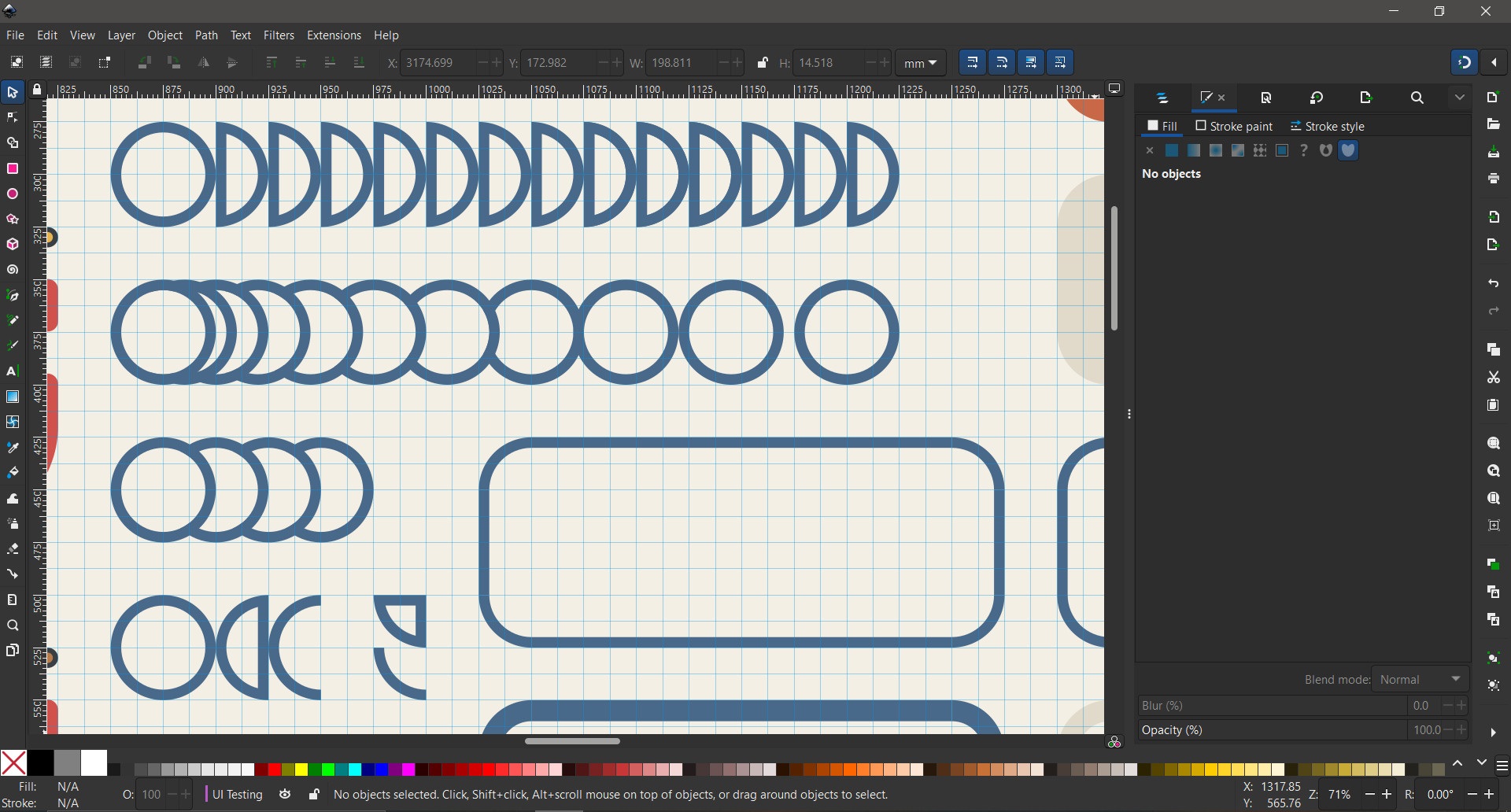1511x812 pixels.
Task: Open the File menu
Action: point(15,35)
